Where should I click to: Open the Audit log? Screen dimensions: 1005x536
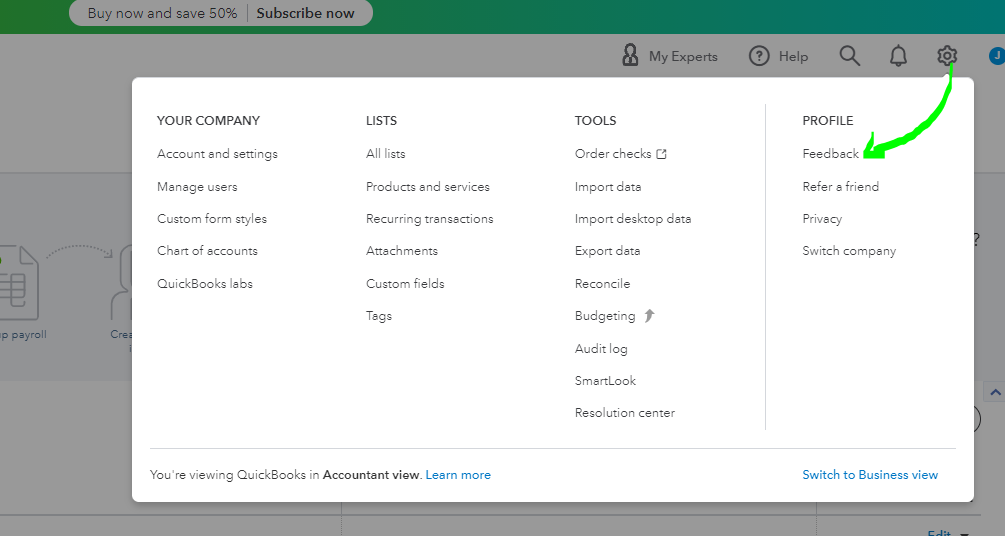pyautogui.click(x=601, y=349)
